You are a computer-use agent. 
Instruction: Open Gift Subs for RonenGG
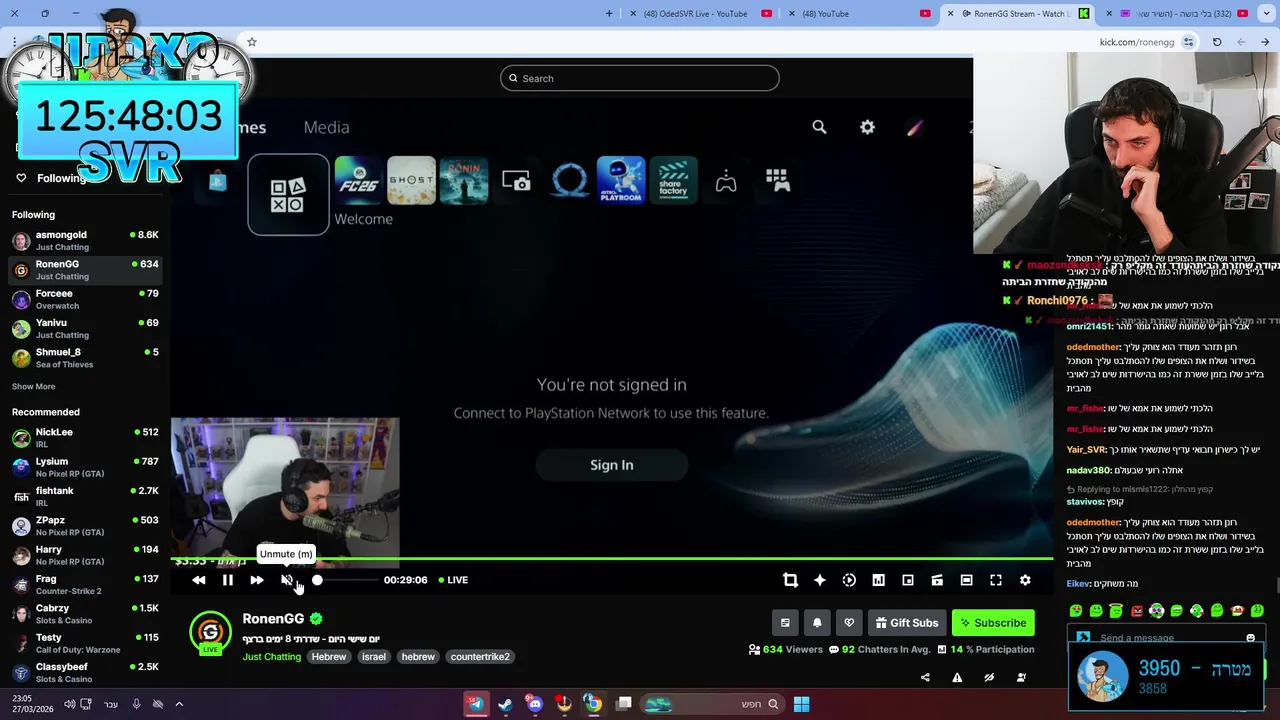click(906, 623)
